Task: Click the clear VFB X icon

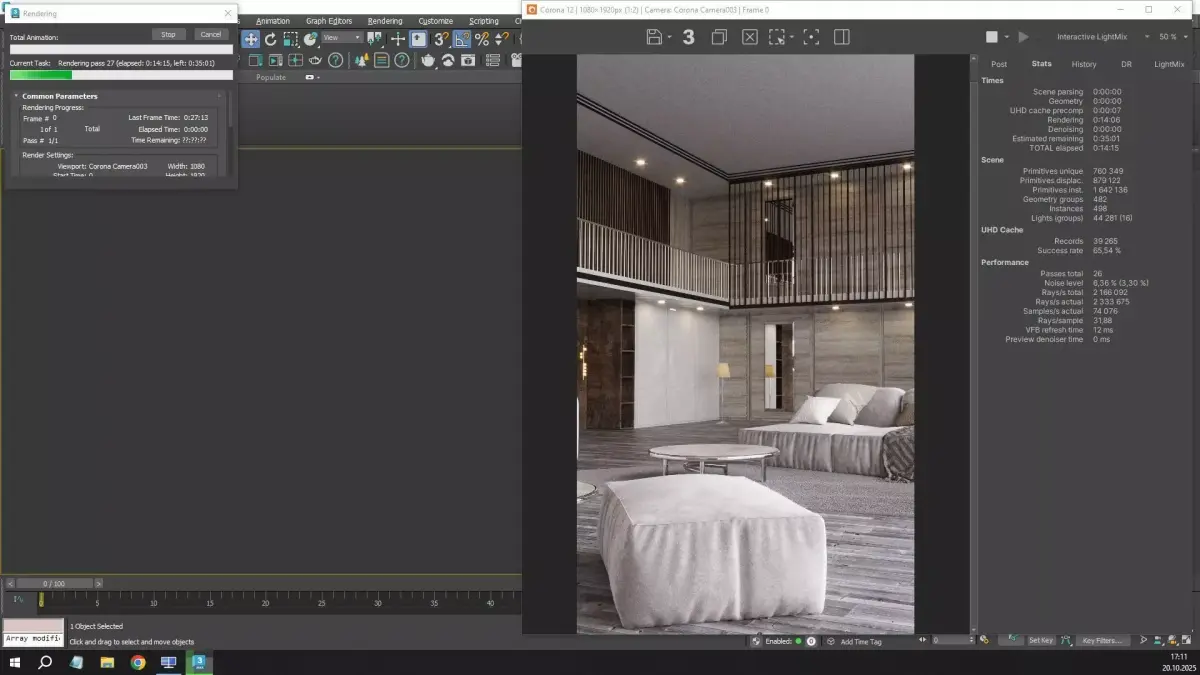Action: coord(750,37)
